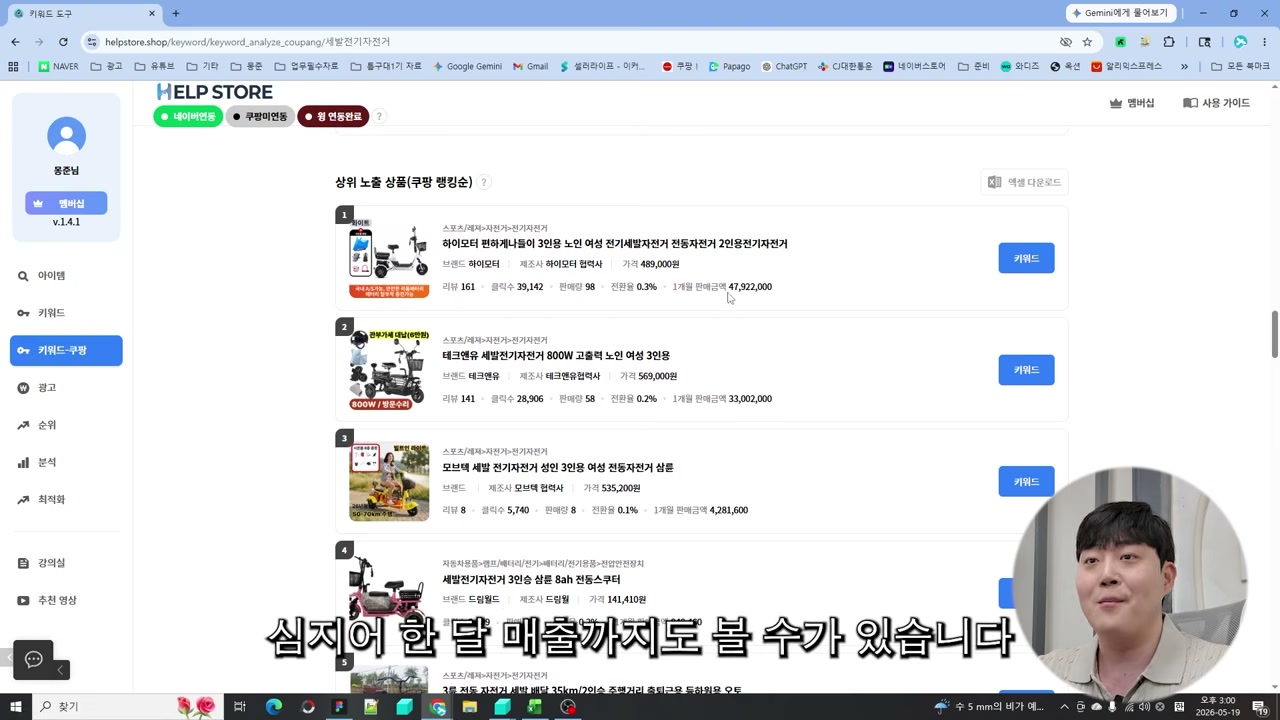Open Task View in the taskbar
Screen dimensions: 1280x720
coord(240,707)
